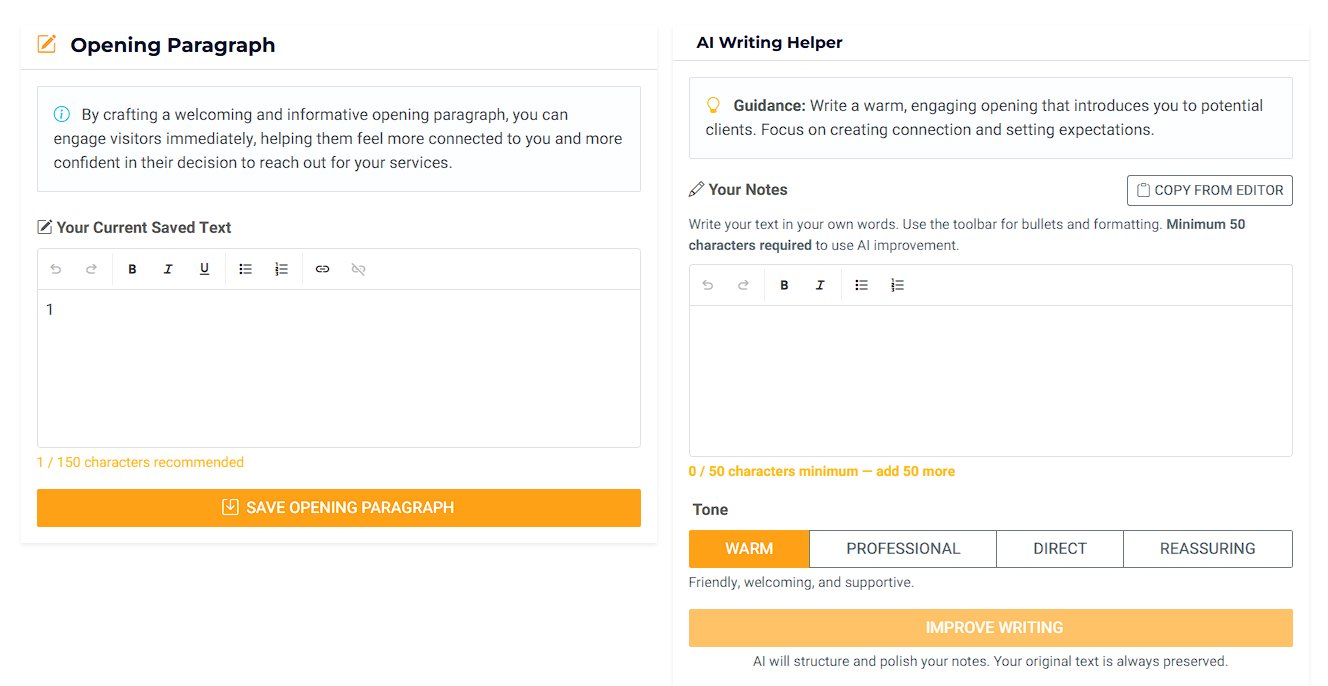Click the Copy From Editor button
1328x686 pixels.
(x=1209, y=190)
